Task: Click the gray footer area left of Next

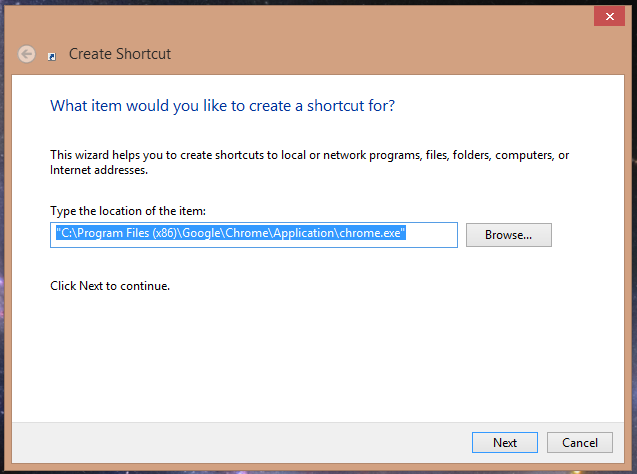Action: tap(250, 442)
